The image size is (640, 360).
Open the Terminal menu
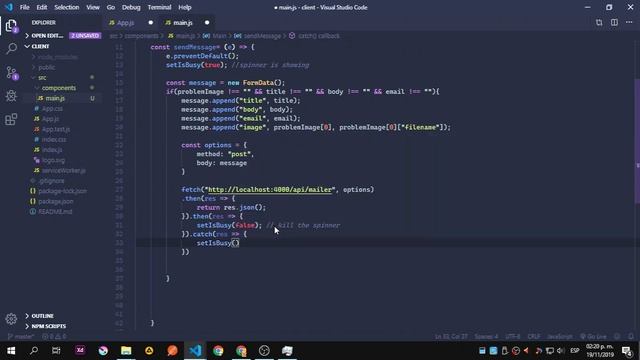(x=159, y=7)
